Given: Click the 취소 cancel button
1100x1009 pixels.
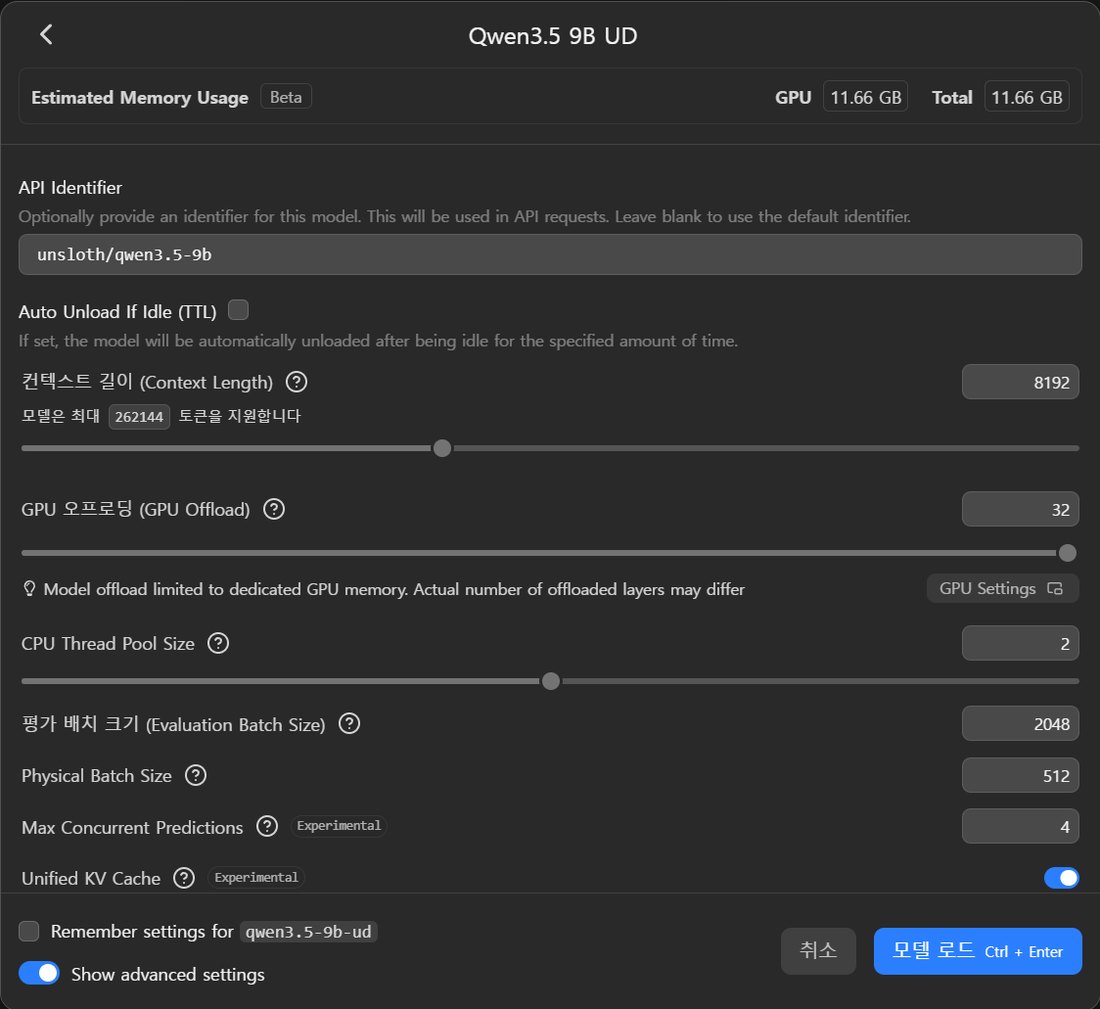Looking at the screenshot, I should (818, 951).
